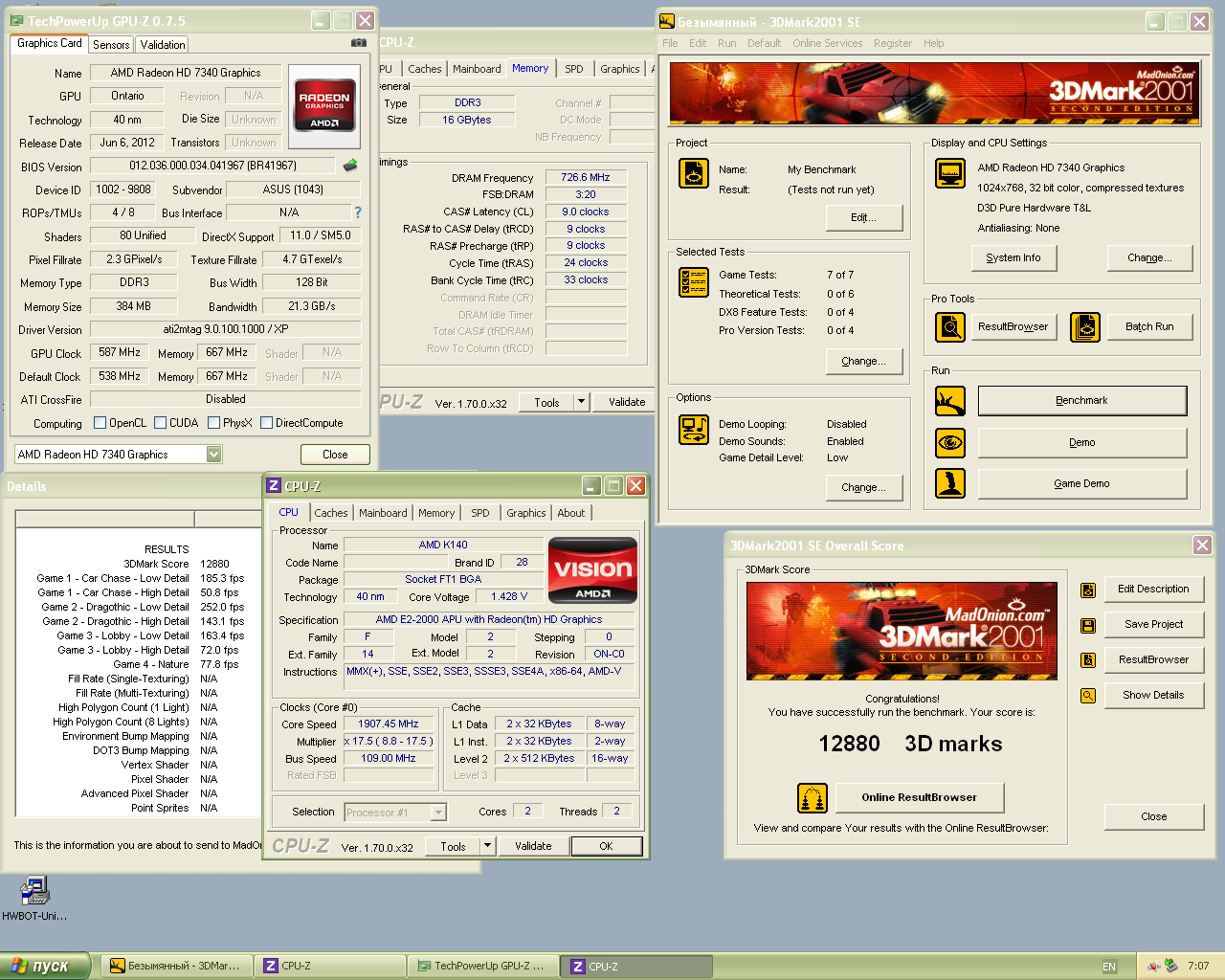Click the Edit Description icon
1225x980 pixels.
coord(1088,590)
